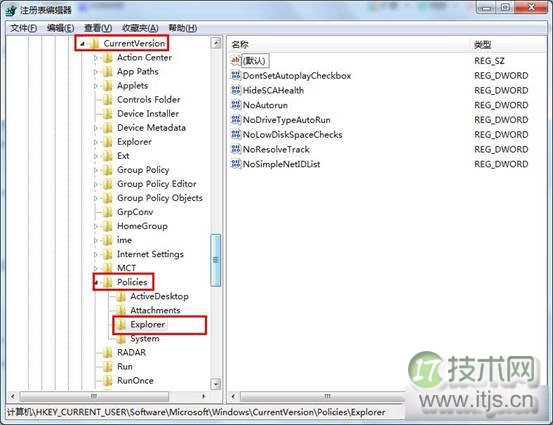
Task: Open the 文件(F) menu
Action: 23,28
